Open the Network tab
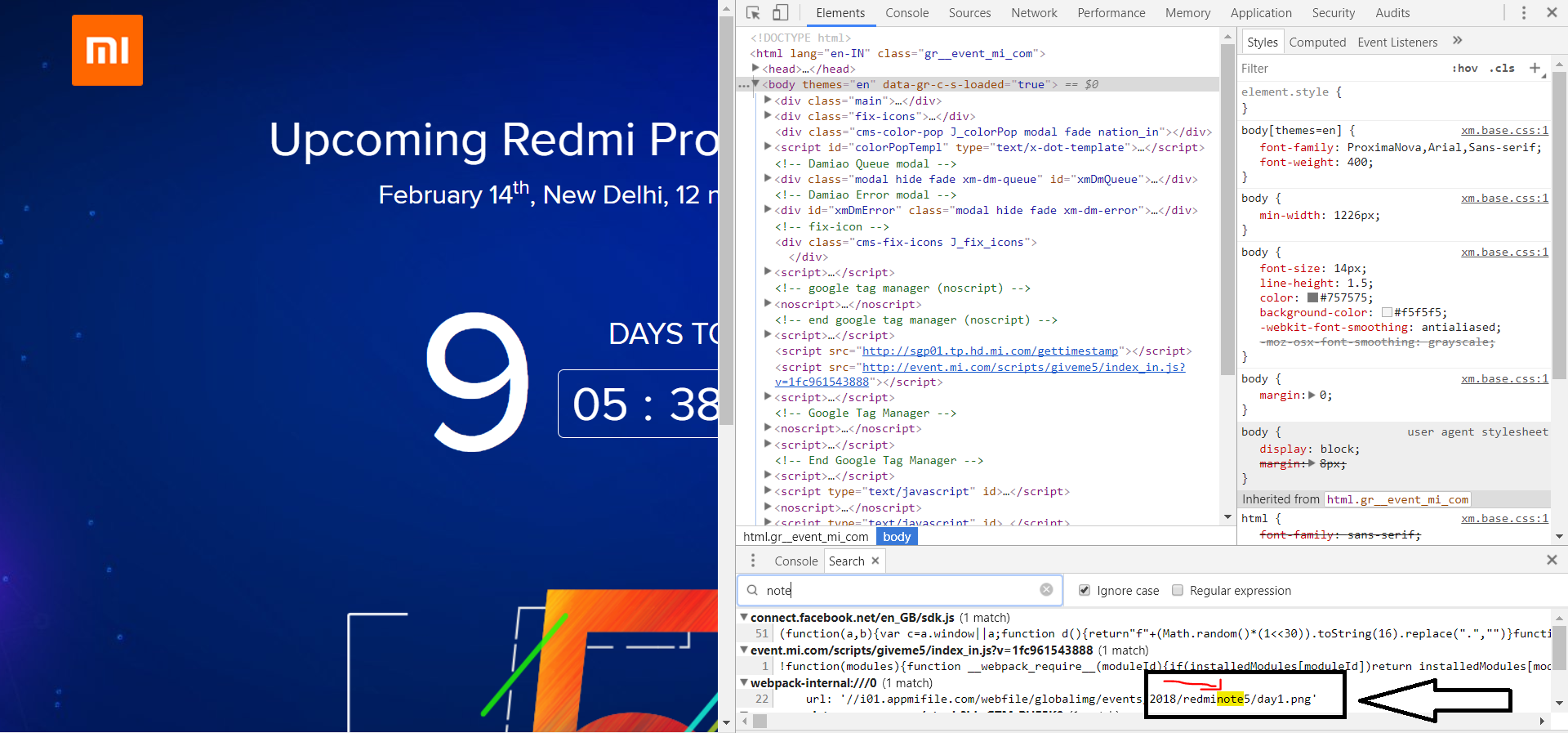 pyautogui.click(x=1034, y=13)
